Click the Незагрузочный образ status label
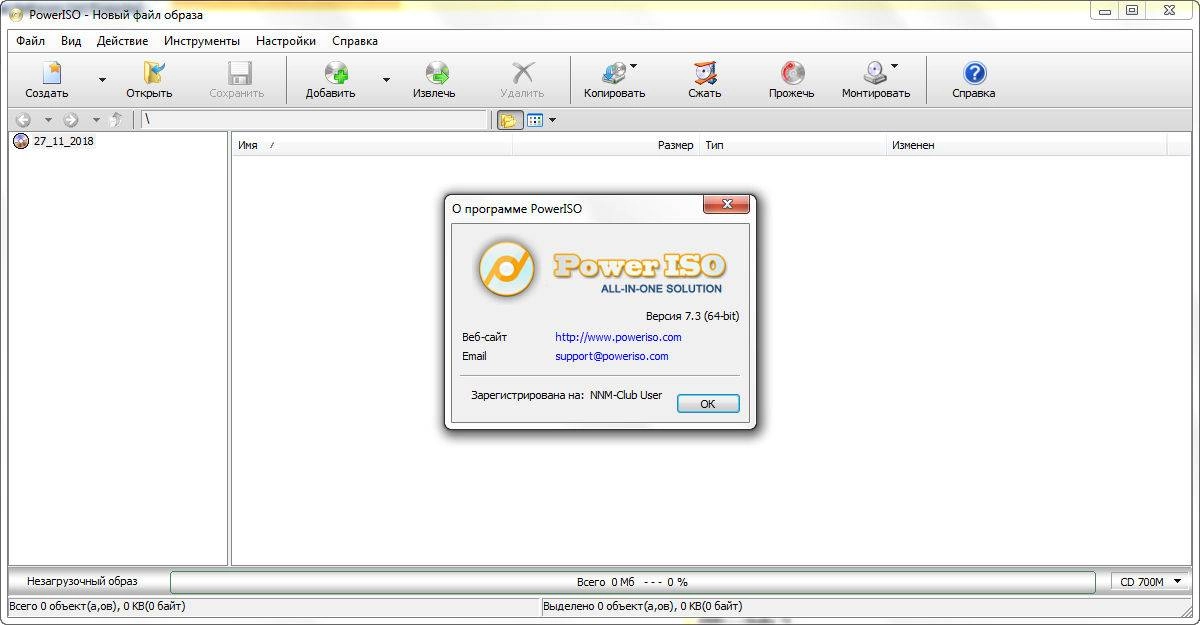Screen dimensions: 1200x625 pyautogui.click(x=82, y=581)
